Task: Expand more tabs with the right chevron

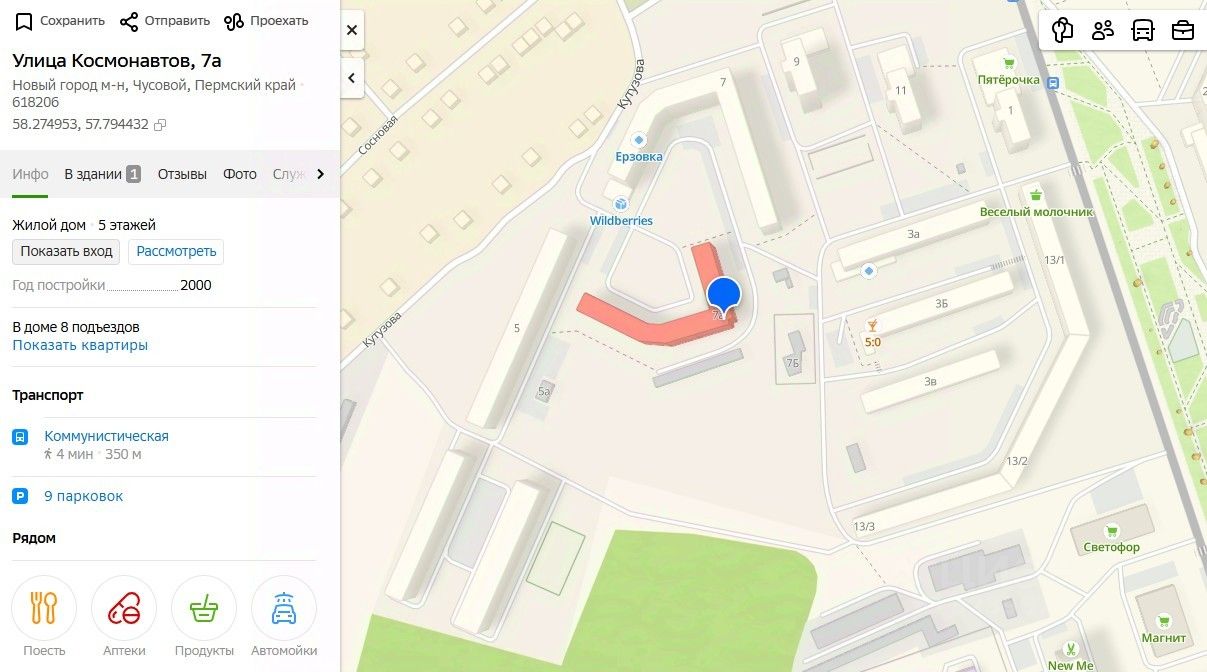Action: pos(320,174)
